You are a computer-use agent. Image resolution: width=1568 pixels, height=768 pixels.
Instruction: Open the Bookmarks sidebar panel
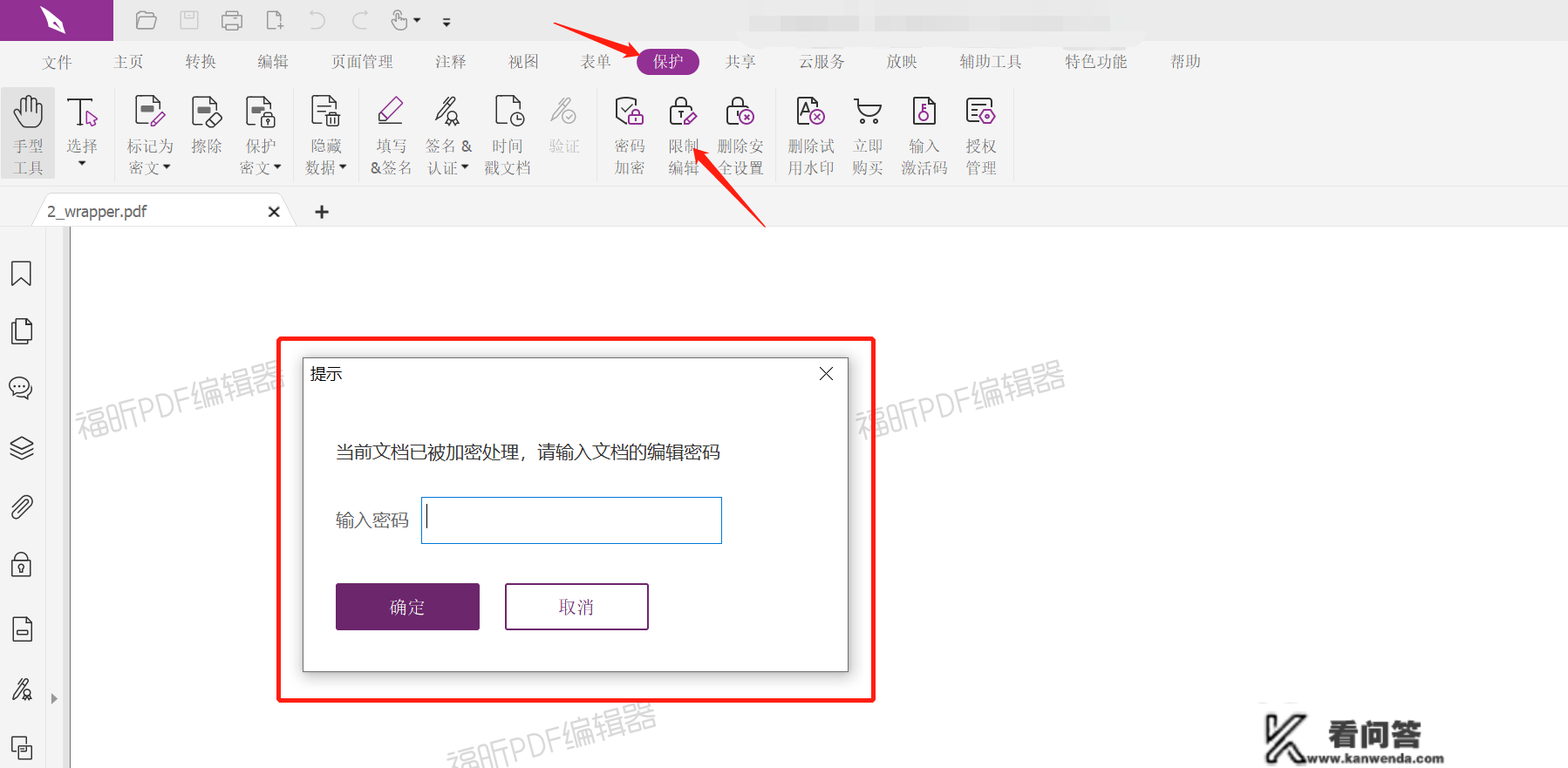(22, 274)
